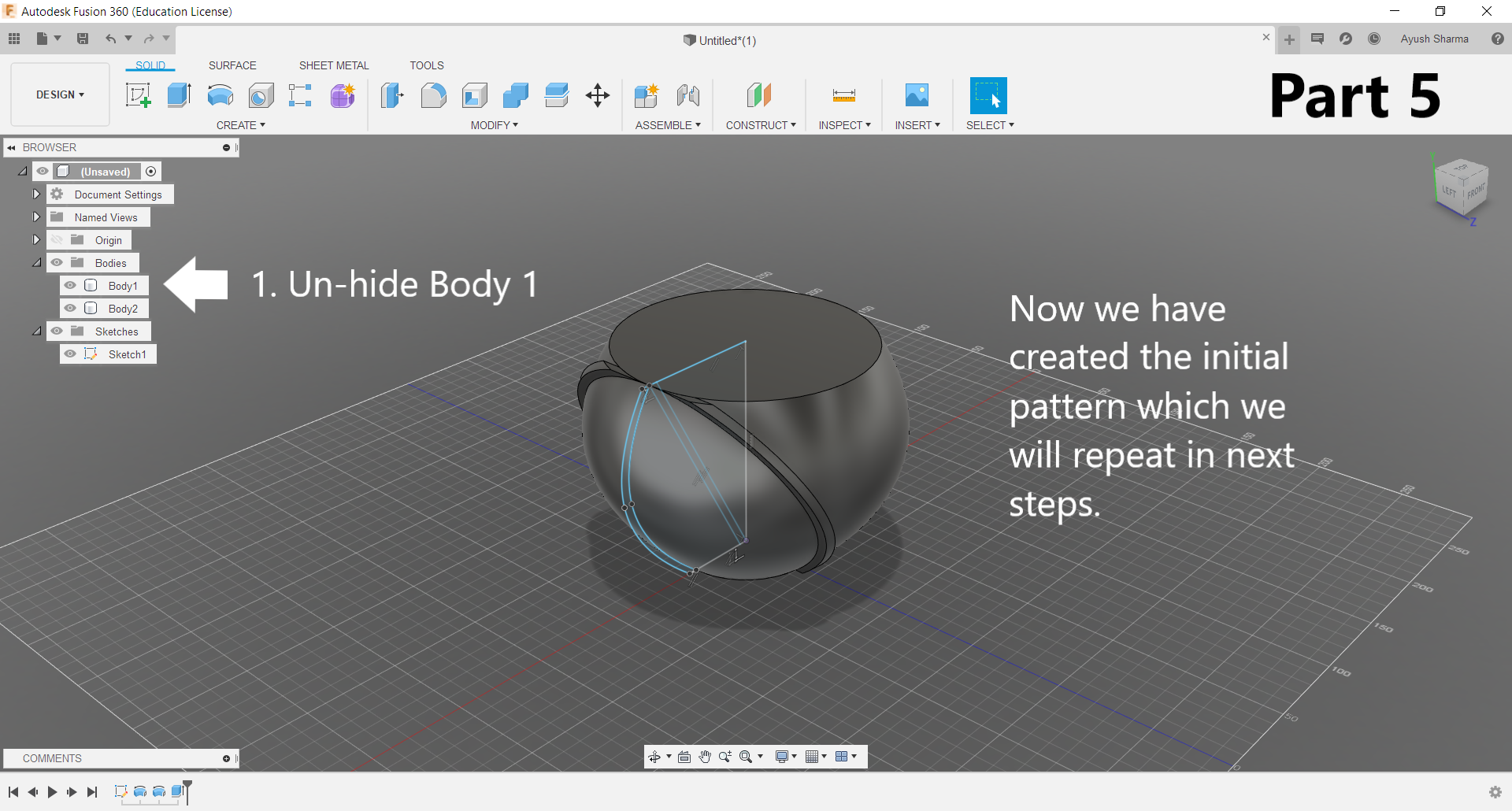Select the Split Body tool
The width and height of the screenshot is (1512, 811).
pos(557,95)
